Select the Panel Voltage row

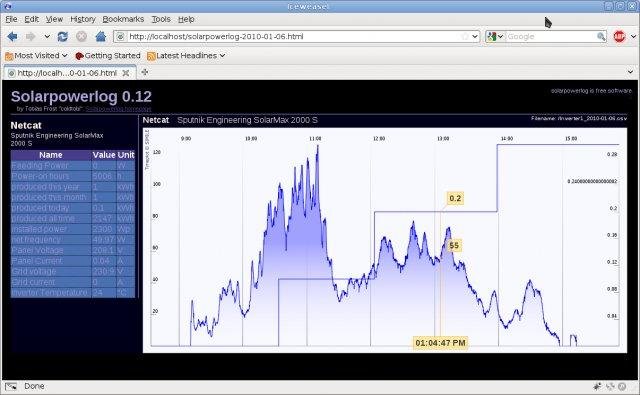coord(73,250)
